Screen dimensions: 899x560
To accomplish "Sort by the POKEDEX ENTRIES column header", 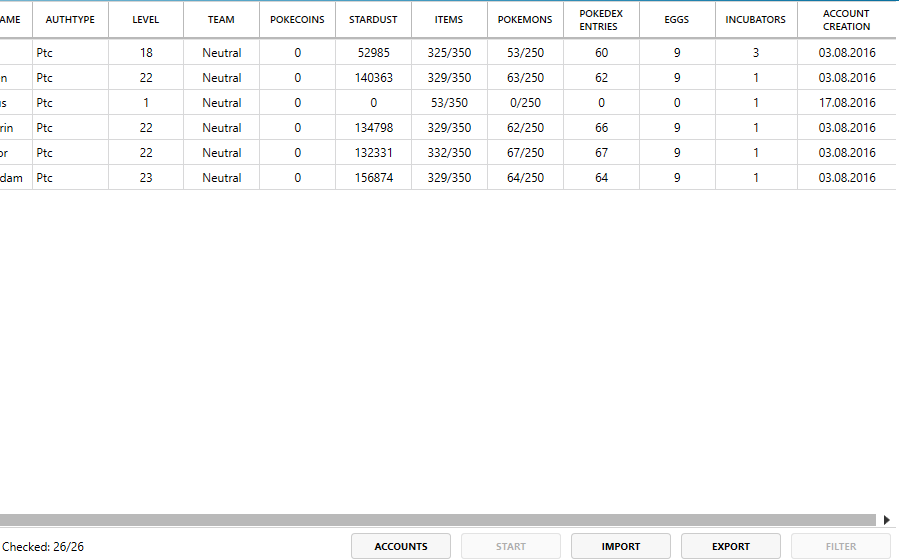I will 601,19.
